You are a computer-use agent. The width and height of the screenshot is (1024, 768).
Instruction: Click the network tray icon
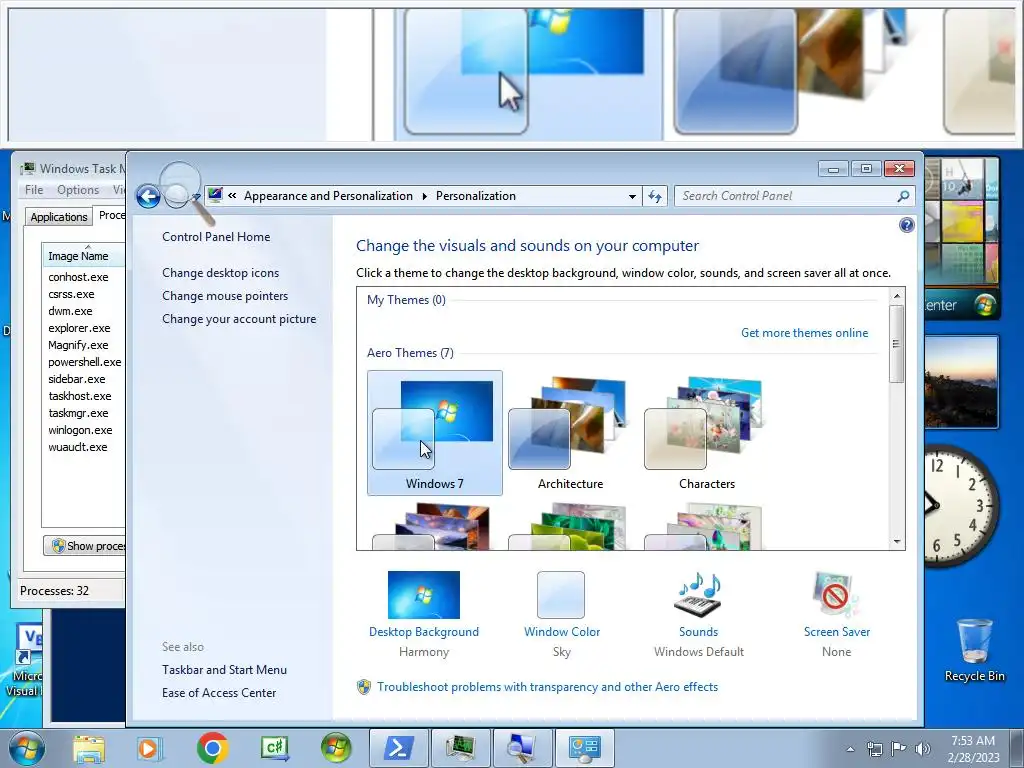tap(874, 749)
